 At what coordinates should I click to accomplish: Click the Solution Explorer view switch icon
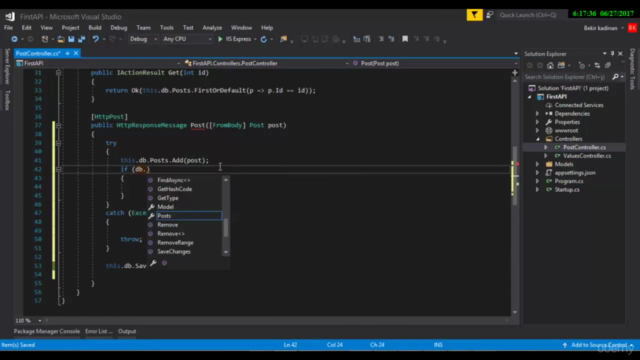point(562,65)
